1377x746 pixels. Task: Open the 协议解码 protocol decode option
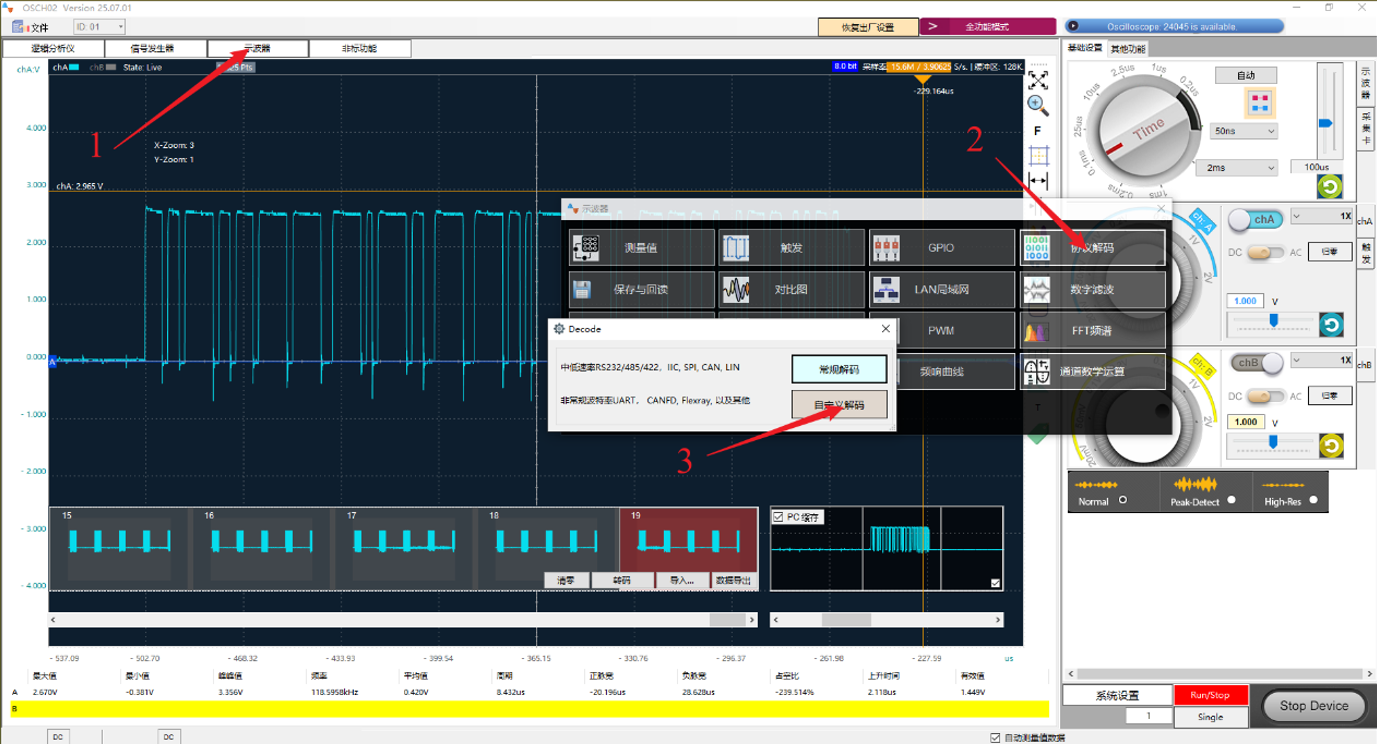click(1092, 248)
